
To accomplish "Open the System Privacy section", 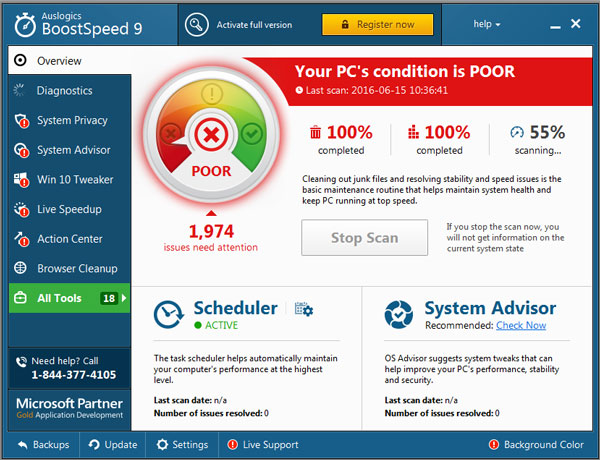I will [x=70, y=120].
